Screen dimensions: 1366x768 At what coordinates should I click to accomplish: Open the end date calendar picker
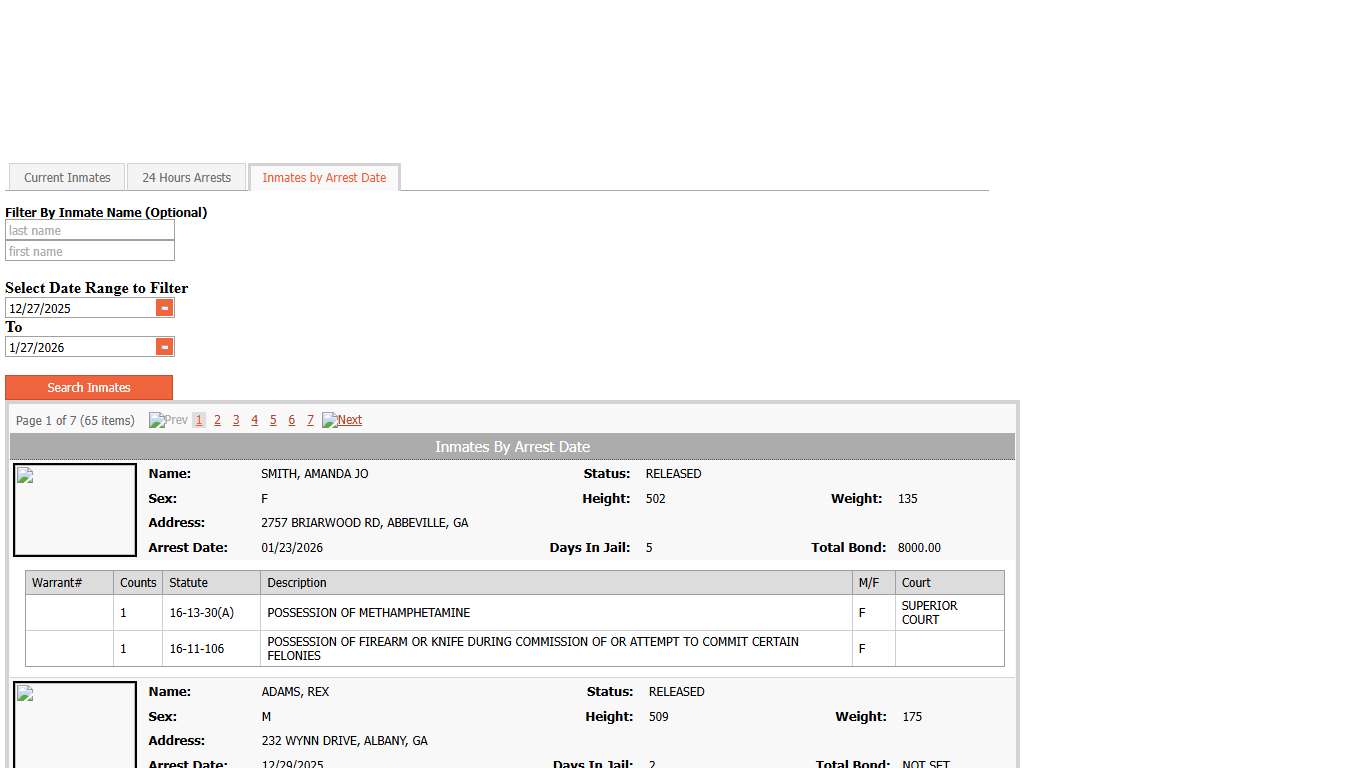pos(165,347)
